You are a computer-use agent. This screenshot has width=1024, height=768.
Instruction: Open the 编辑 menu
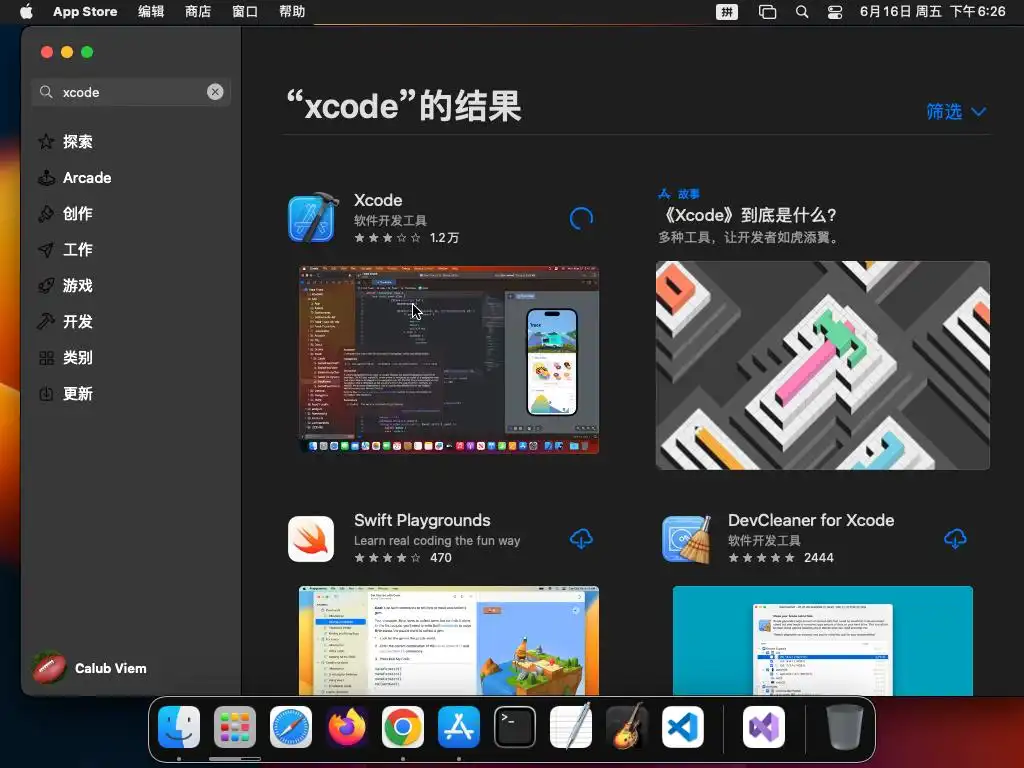click(151, 11)
